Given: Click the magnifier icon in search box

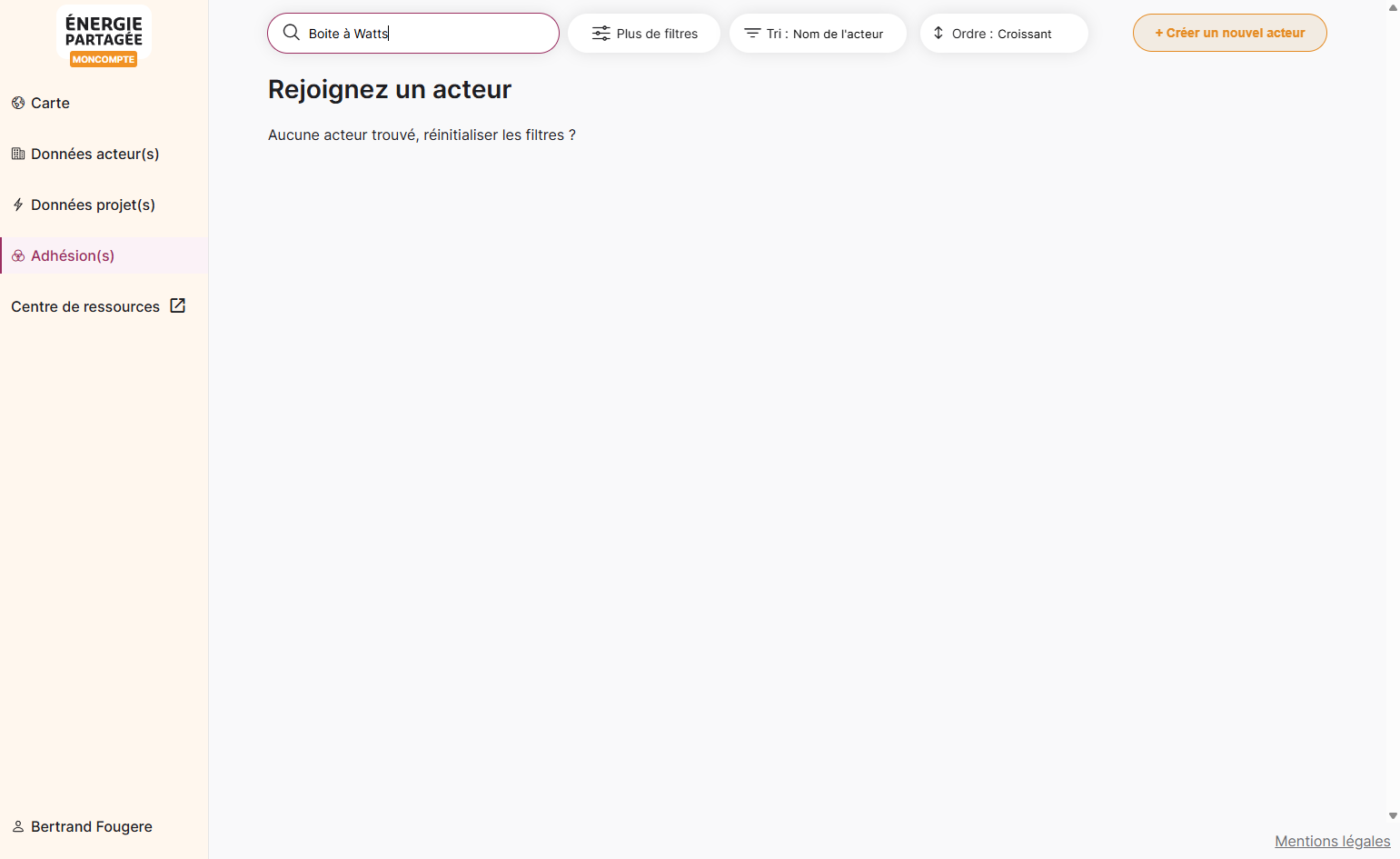Looking at the screenshot, I should click(292, 33).
